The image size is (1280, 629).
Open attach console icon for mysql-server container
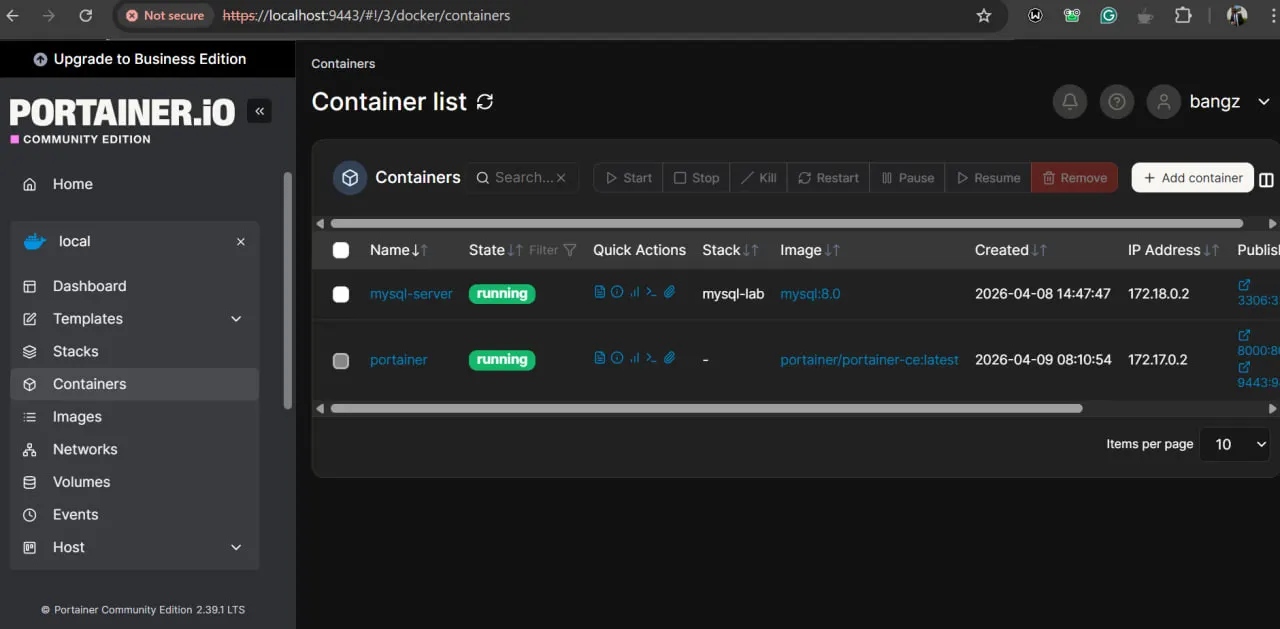670,292
